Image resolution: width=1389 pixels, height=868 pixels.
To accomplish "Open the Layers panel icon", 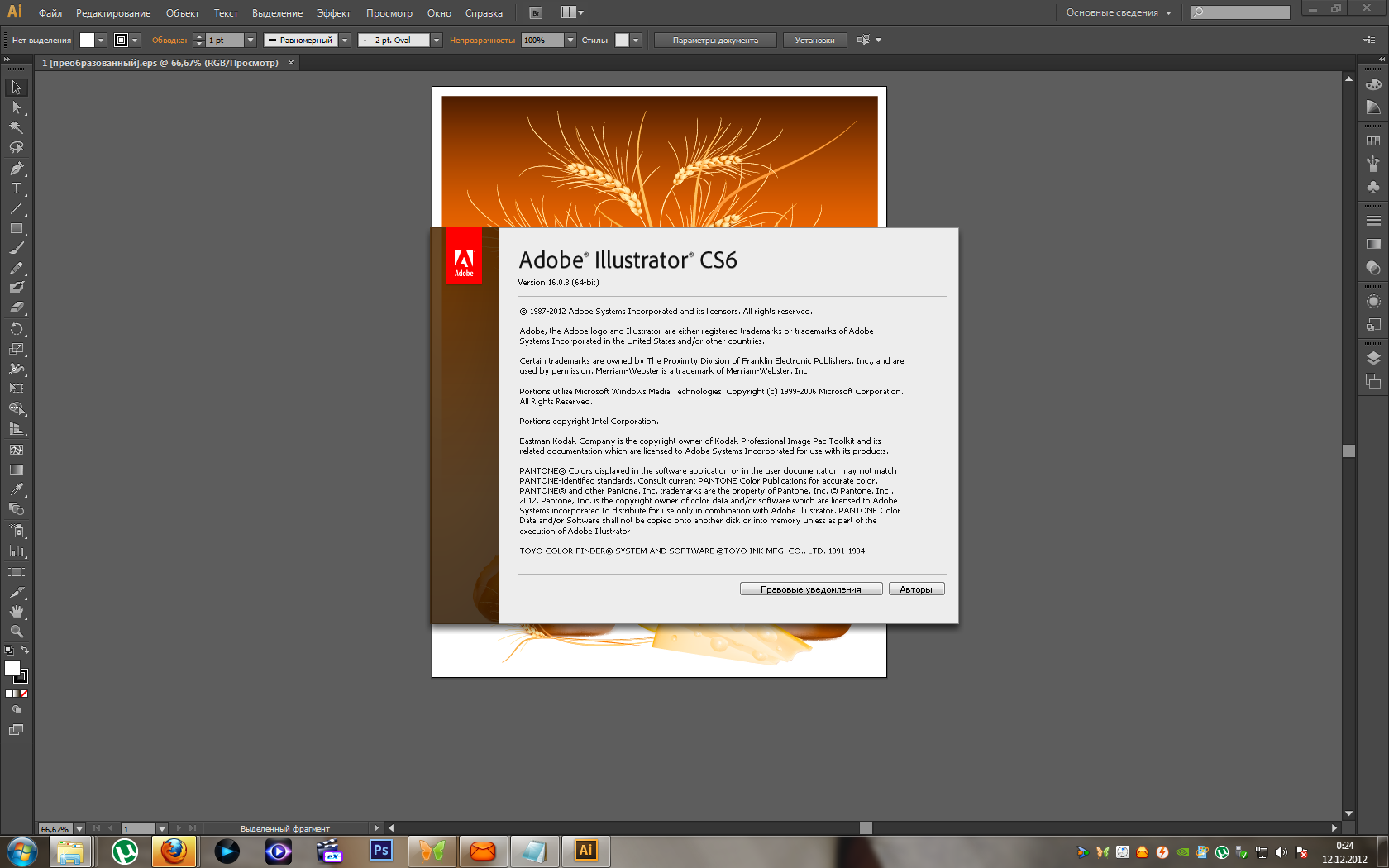I will [1373, 358].
